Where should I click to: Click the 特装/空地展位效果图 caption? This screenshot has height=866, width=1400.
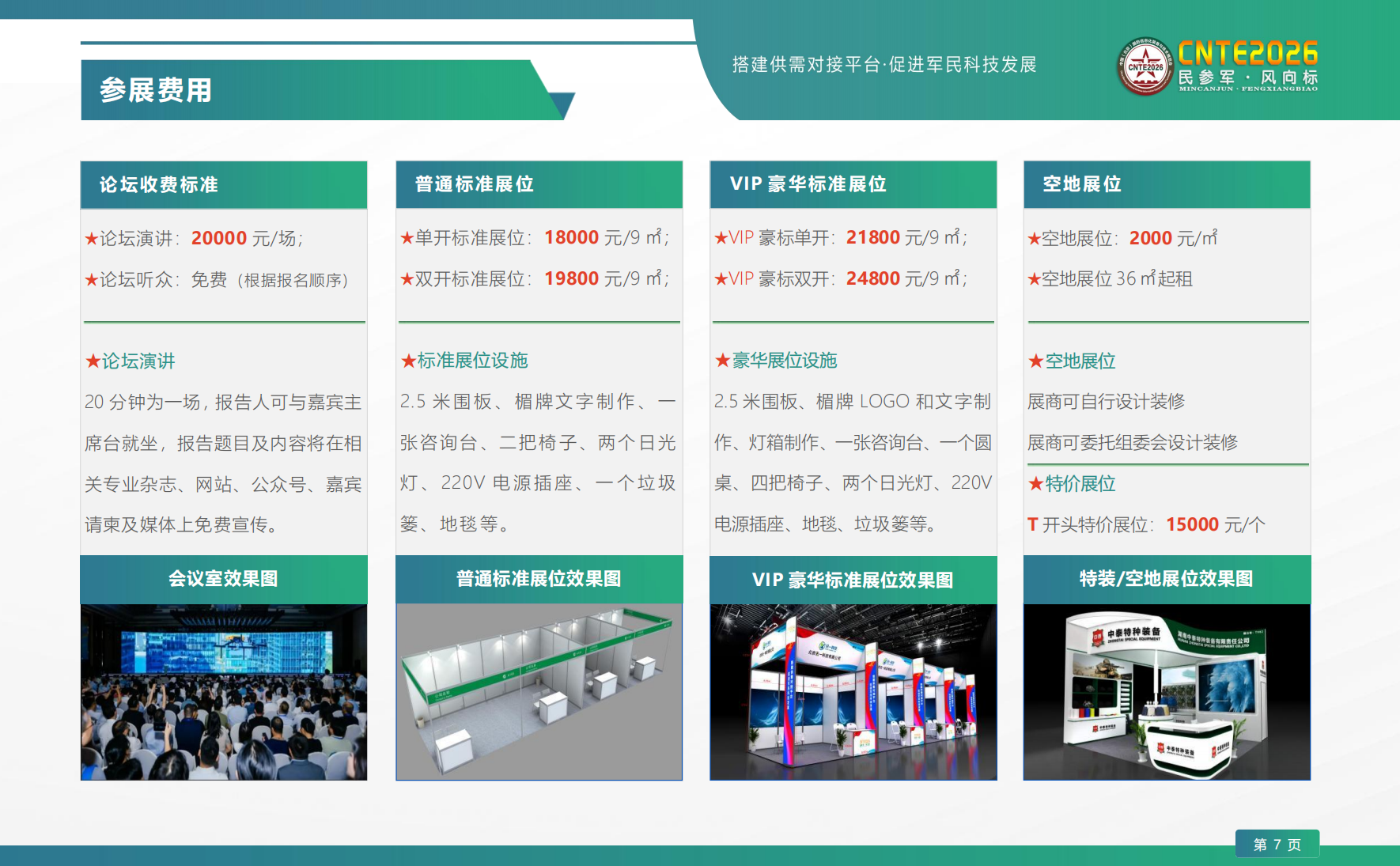click(x=1167, y=579)
